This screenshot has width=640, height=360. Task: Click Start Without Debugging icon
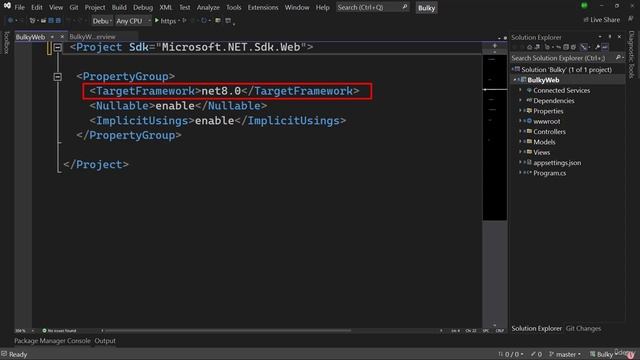pos(184,20)
